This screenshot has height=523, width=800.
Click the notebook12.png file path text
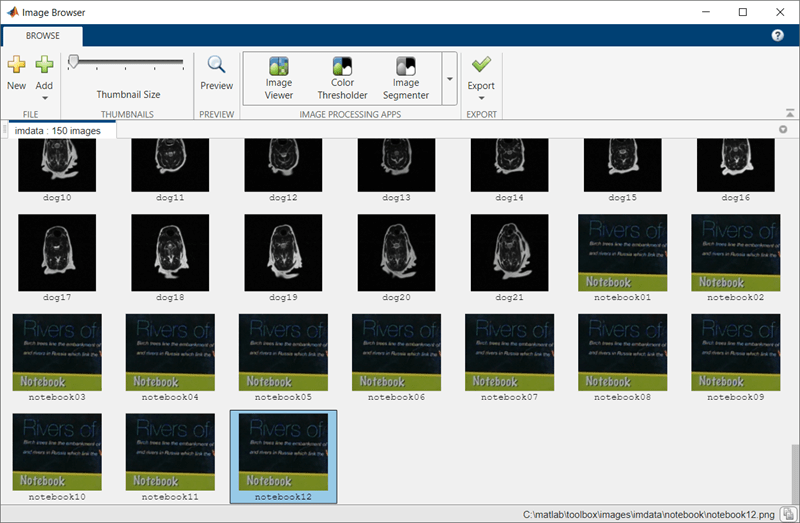[x=648, y=514]
